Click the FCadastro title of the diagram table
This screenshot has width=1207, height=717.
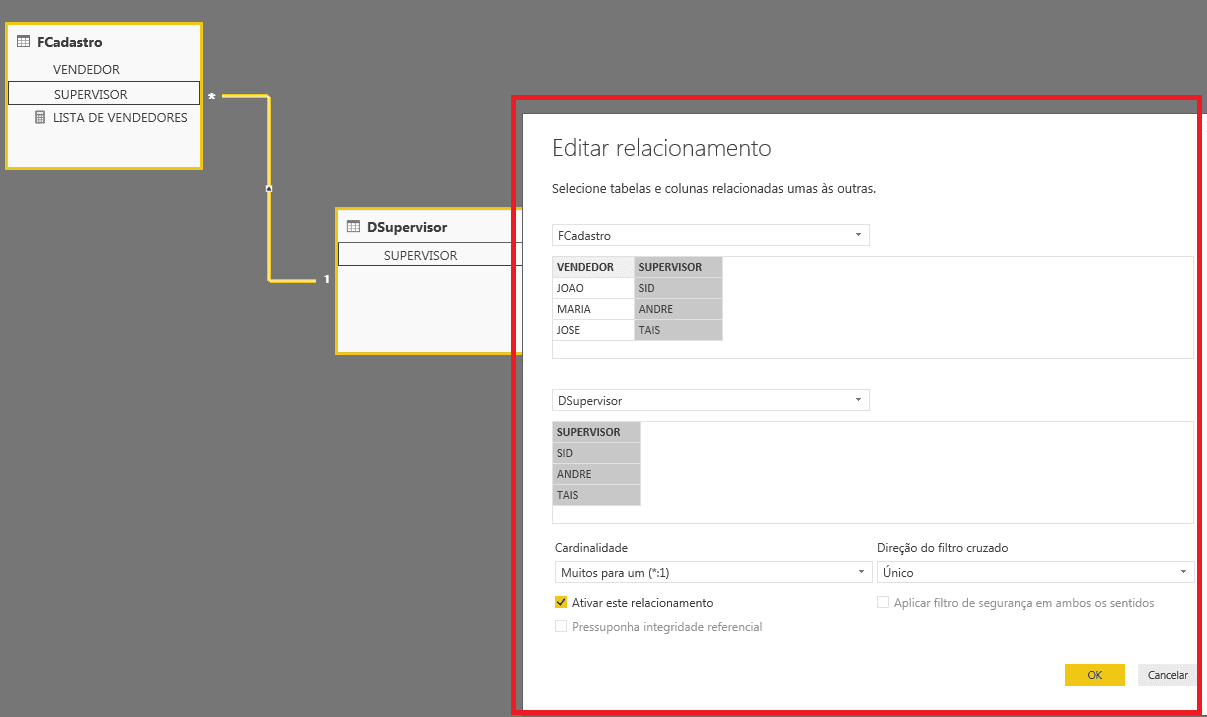pyautogui.click(x=70, y=42)
